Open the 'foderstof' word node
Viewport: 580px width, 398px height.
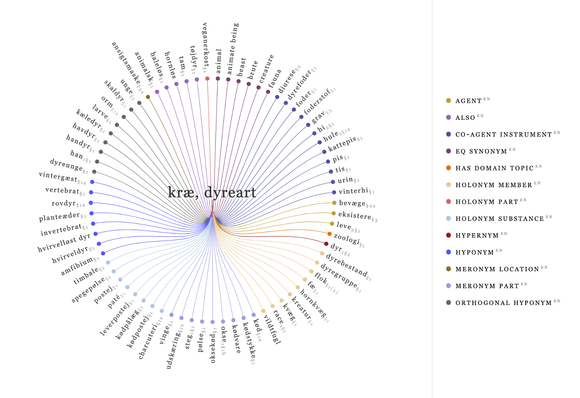click(320, 101)
